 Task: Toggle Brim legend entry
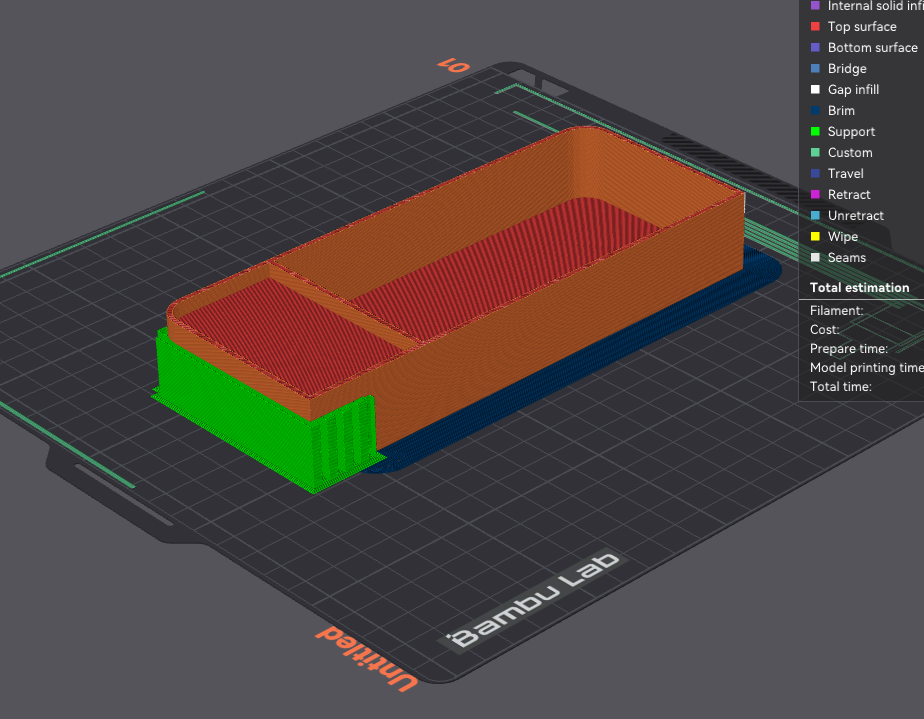pos(841,111)
